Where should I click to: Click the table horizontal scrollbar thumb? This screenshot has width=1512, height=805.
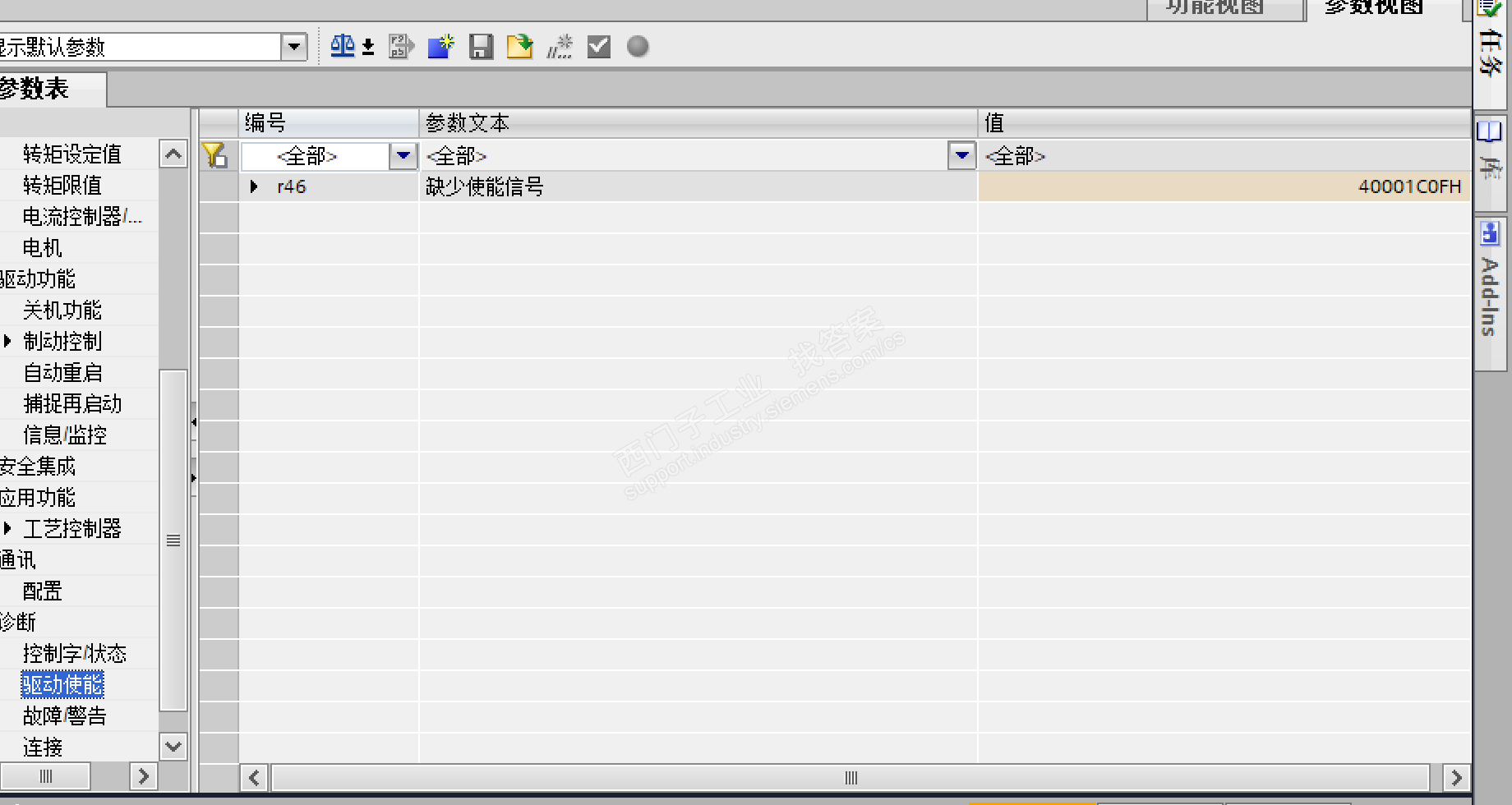tap(851, 777)
